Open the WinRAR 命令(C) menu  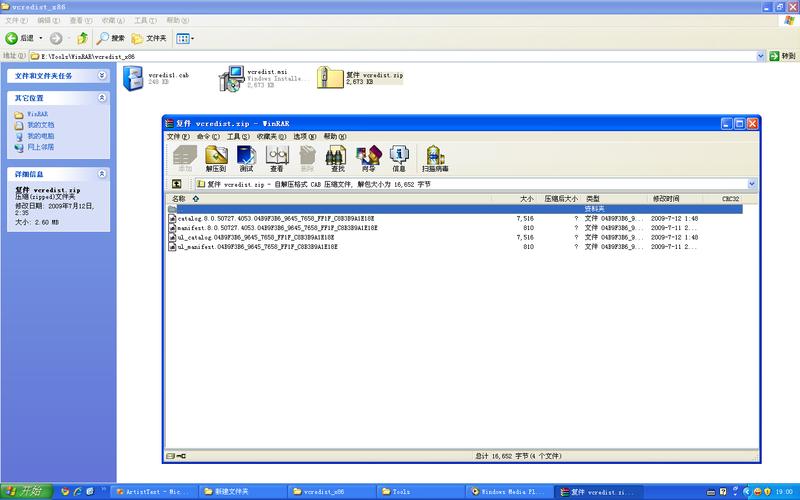(x=208, y=137)
